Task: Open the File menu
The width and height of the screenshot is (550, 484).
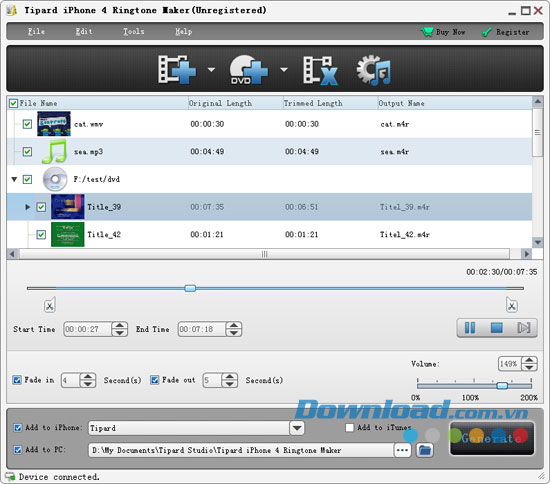Action: [x=36, y=32]
